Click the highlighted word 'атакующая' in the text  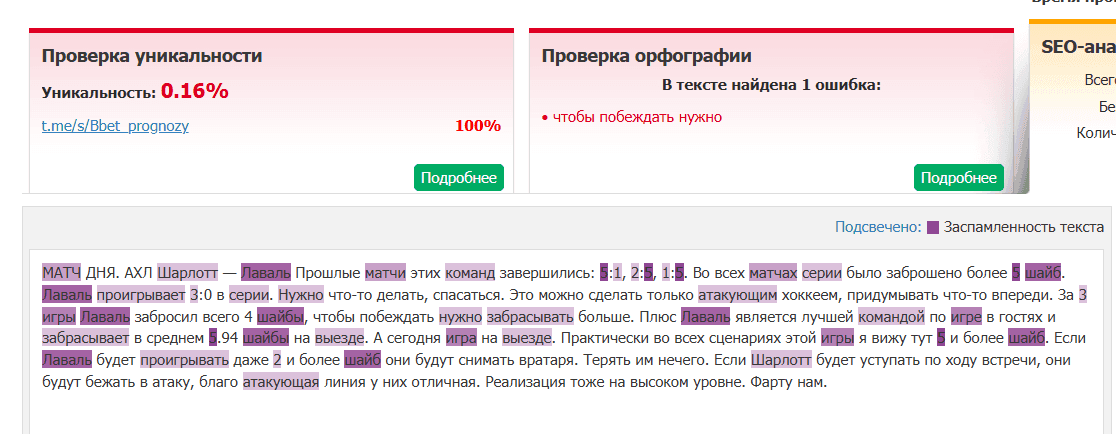(x=281, y=383)
